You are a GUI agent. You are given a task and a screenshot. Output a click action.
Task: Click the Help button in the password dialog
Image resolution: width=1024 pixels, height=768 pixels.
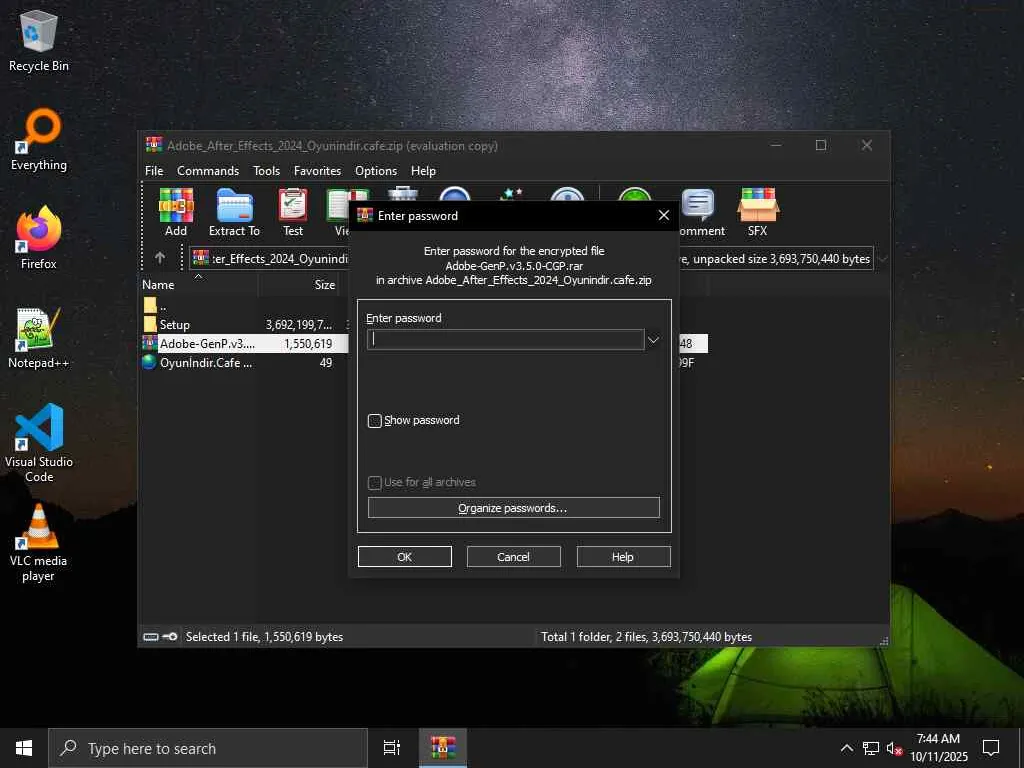[623, 556]
